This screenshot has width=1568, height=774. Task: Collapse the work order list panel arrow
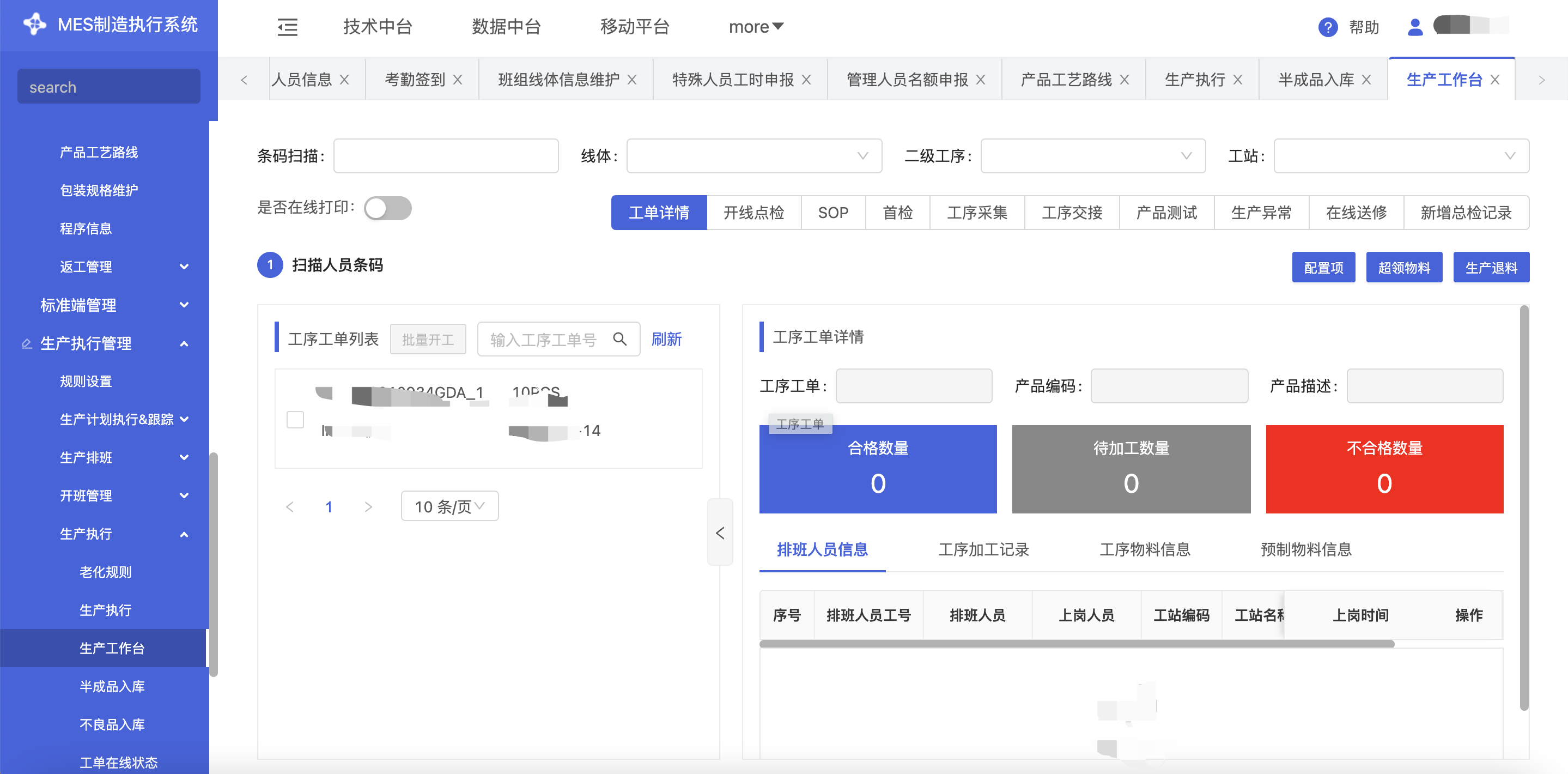tap(720, 533)
